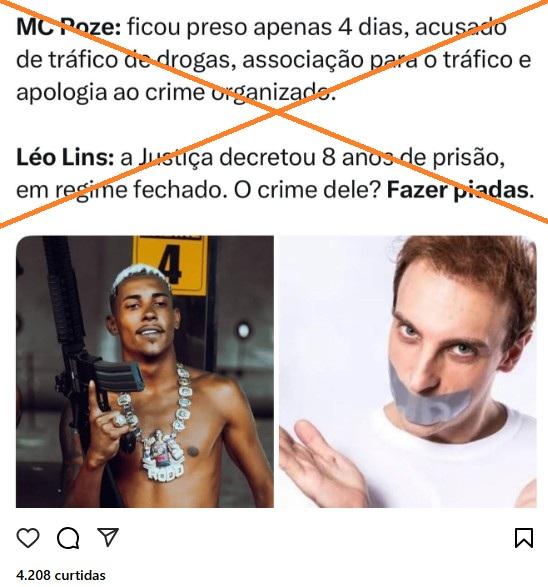The image size is (548, 587).
Task: Click the bold "MC Poze:" text
Action: (69, 27)
